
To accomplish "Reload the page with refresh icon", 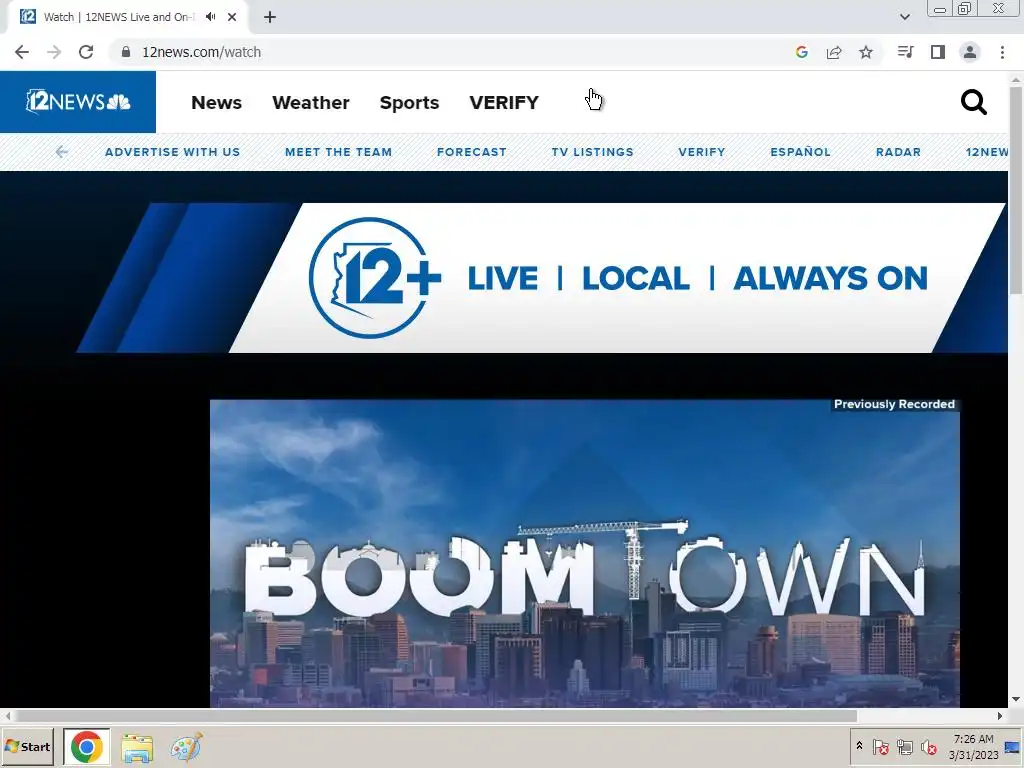I will (86, 52).
